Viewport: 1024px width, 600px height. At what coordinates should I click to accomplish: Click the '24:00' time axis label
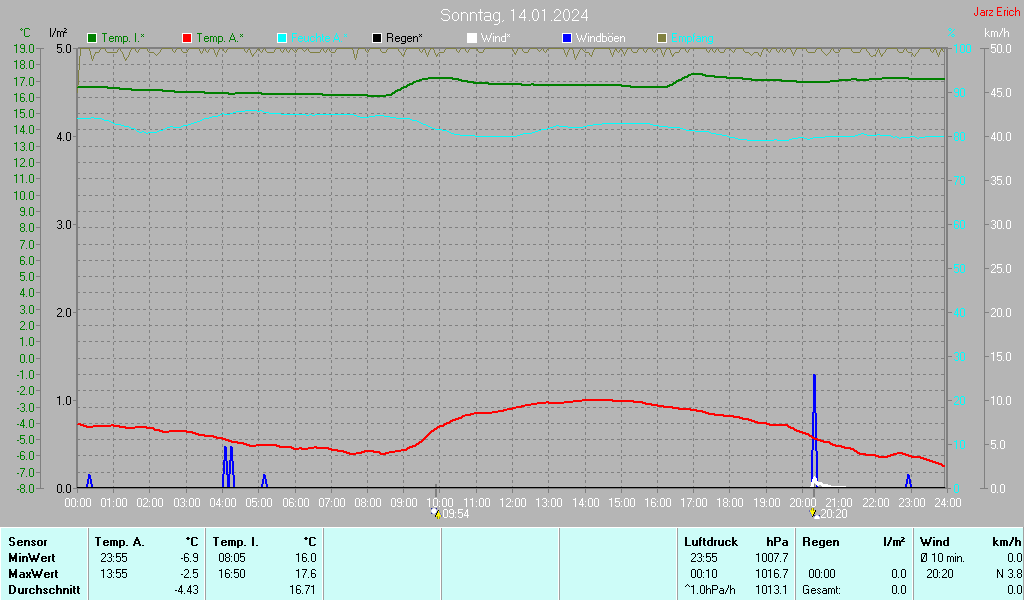(x=948, y=503)
